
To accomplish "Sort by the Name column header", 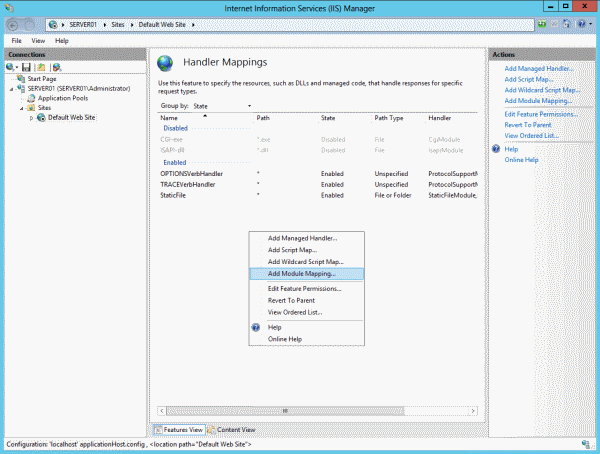I will (x=207, y=118).
